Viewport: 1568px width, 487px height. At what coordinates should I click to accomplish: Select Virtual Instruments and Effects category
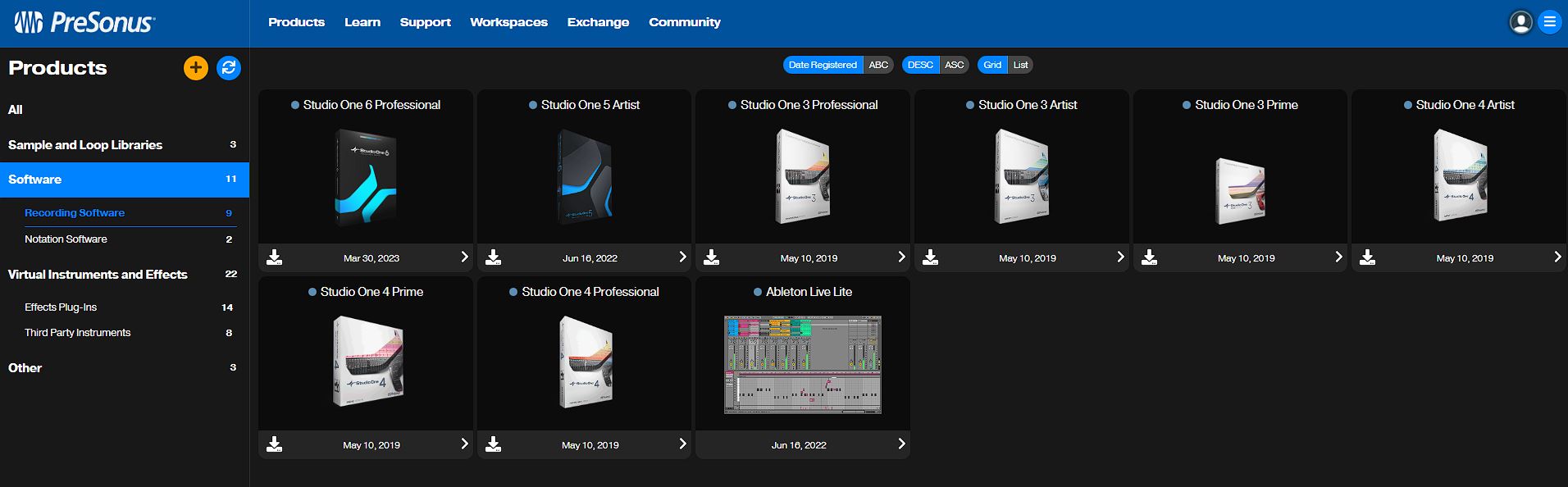(125, 275)
